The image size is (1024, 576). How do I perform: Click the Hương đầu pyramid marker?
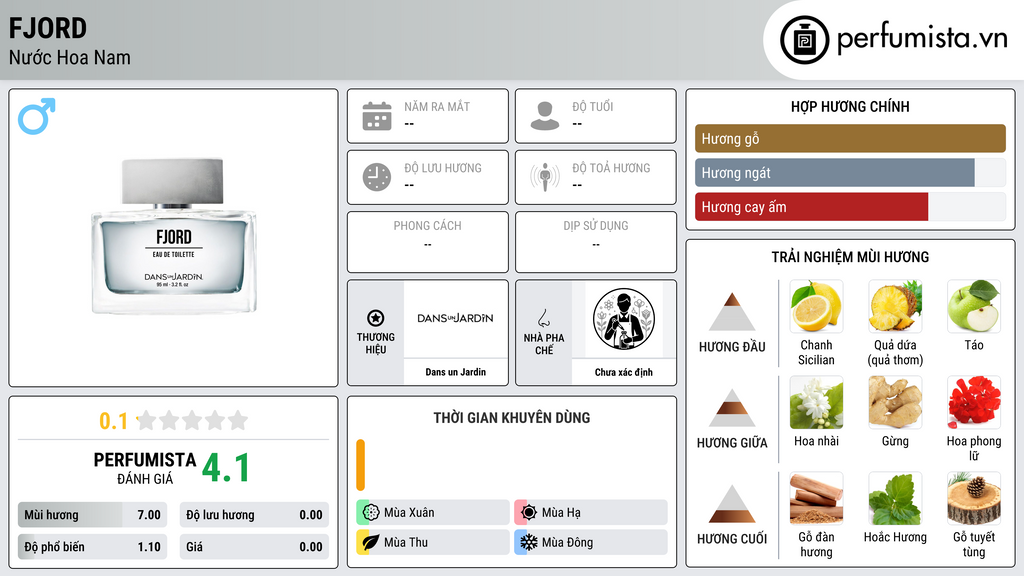tap(732, 312)
